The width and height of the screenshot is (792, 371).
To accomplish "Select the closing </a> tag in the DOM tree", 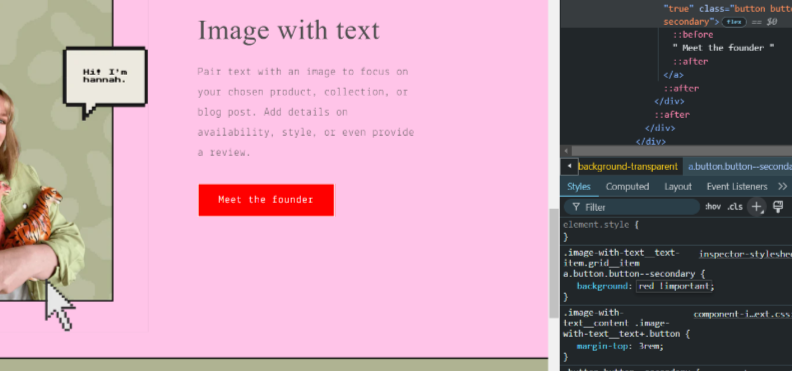I will [x=673, y=75].
